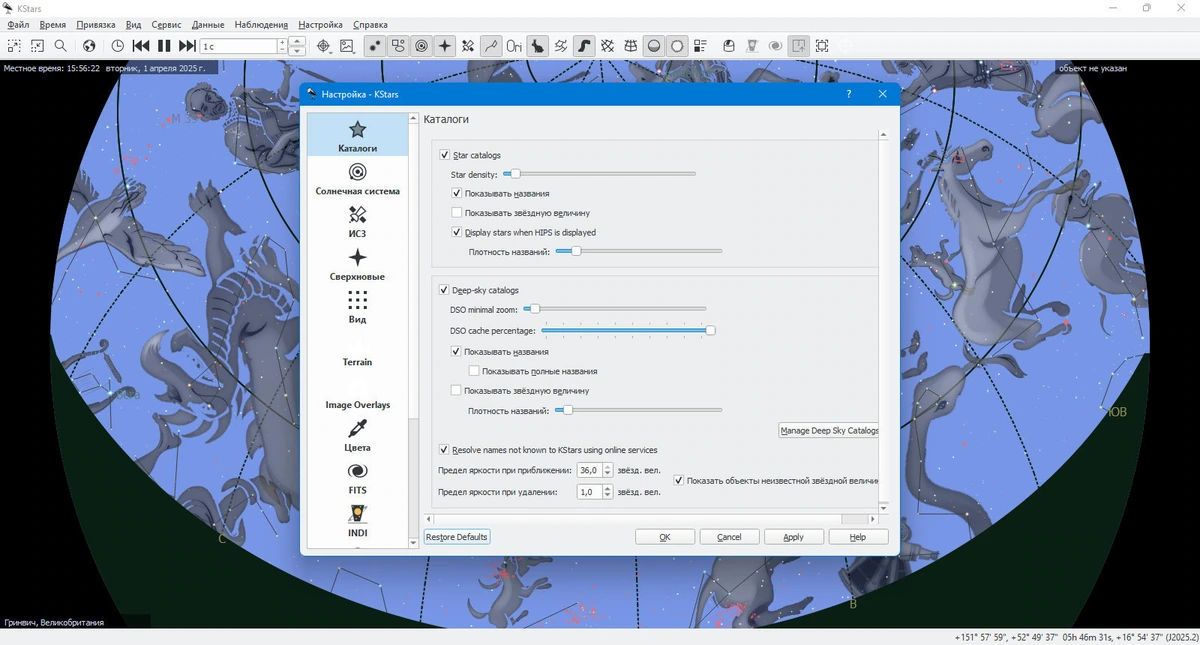The width and height of the screenshot is (1200, 645).
Task: Click the zoom in toolbar icon
Action: tap(14, 45)
